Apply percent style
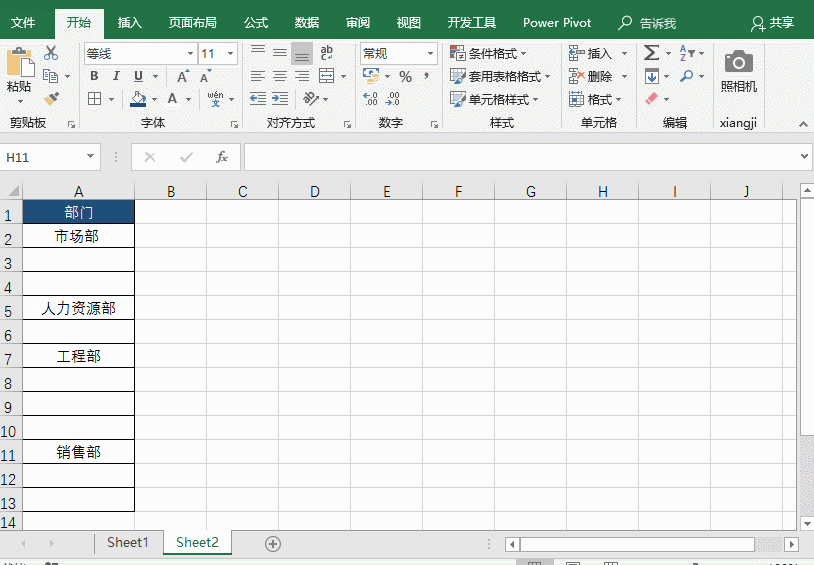The height and width of the screenshot is (565, 814). point(405,77)
